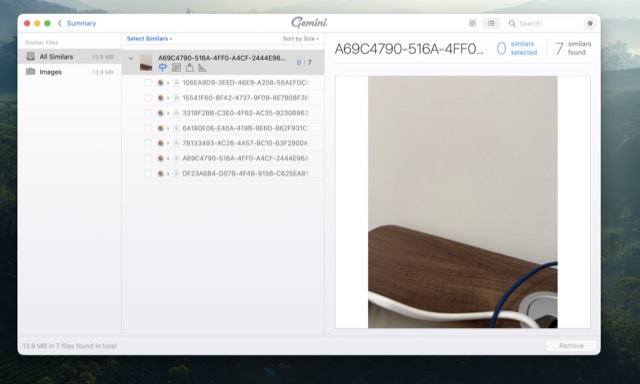The image size is (640, 384).
Task: Click file icon on 106EA9D9 row
Action: coord(176,83)
